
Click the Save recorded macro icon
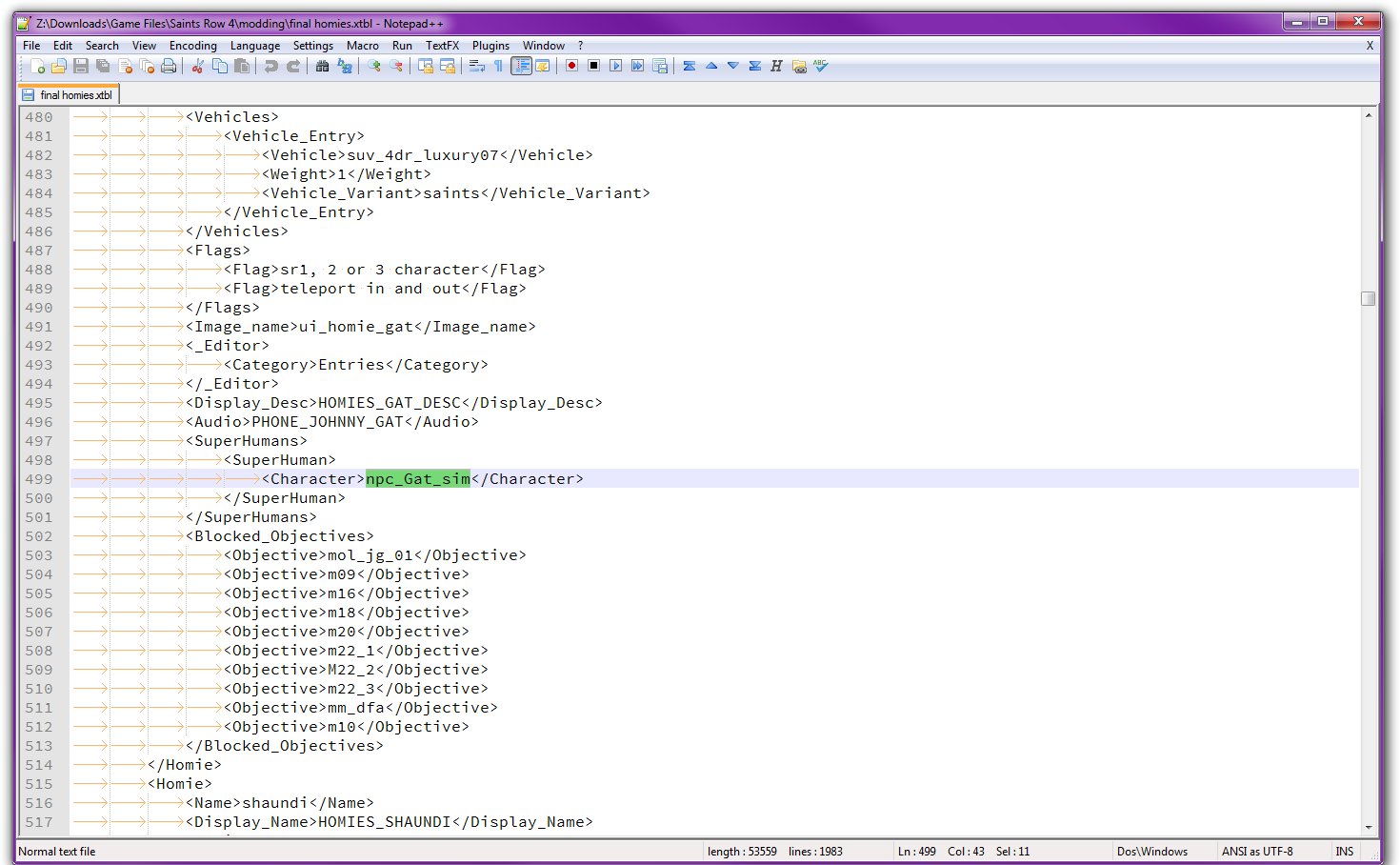tap(660, 66)
